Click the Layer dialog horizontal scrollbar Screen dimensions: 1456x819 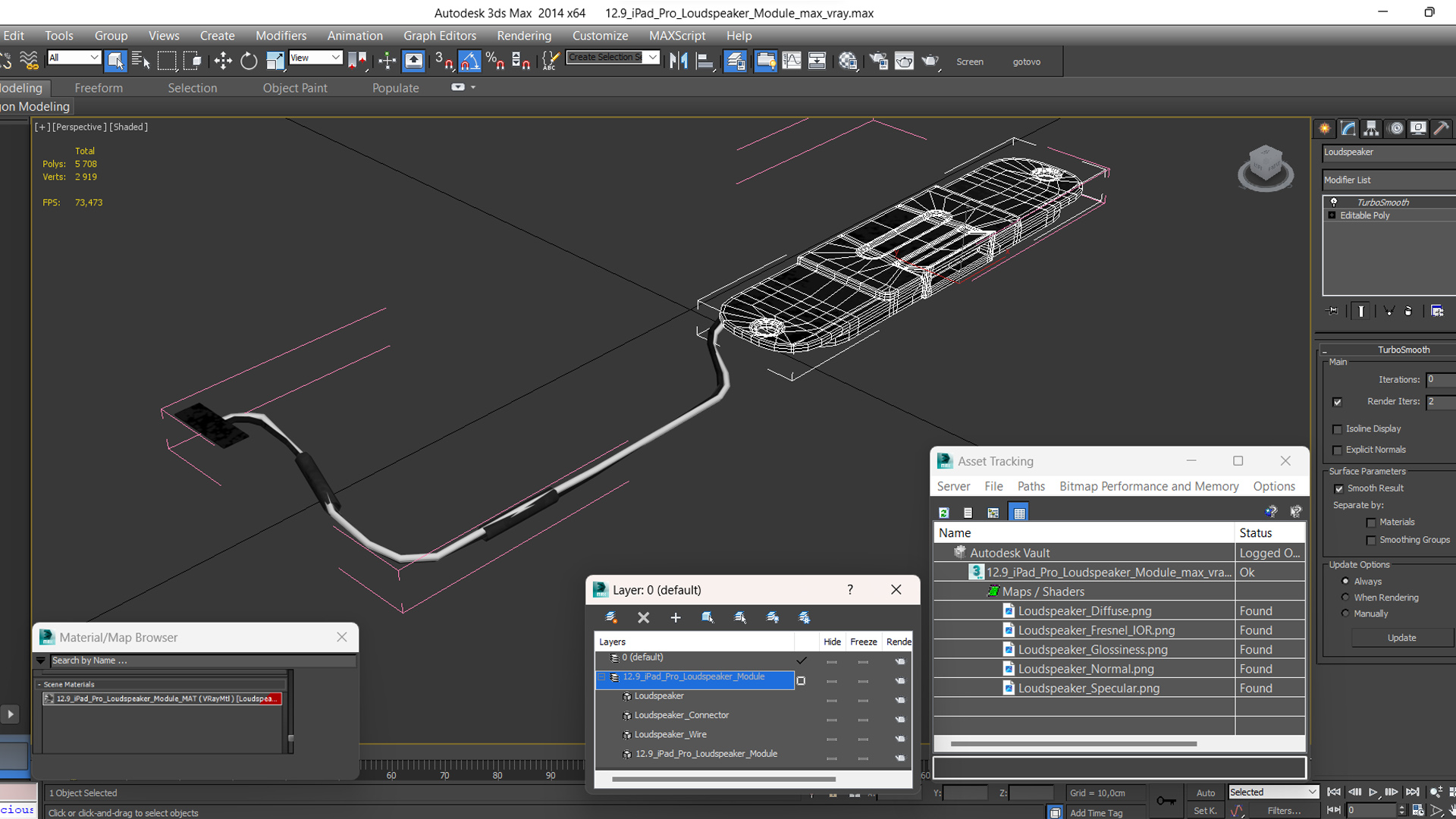pos(723,779)
